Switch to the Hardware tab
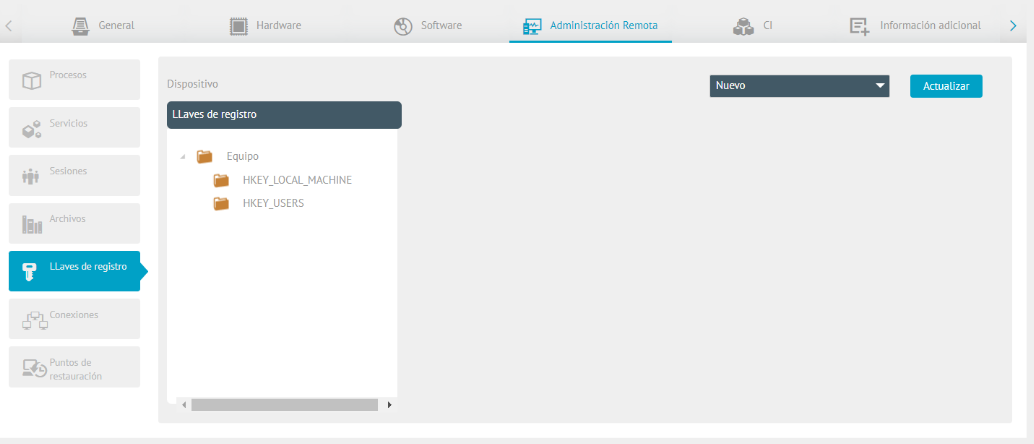1034x444 pixels. pos(266,25)
